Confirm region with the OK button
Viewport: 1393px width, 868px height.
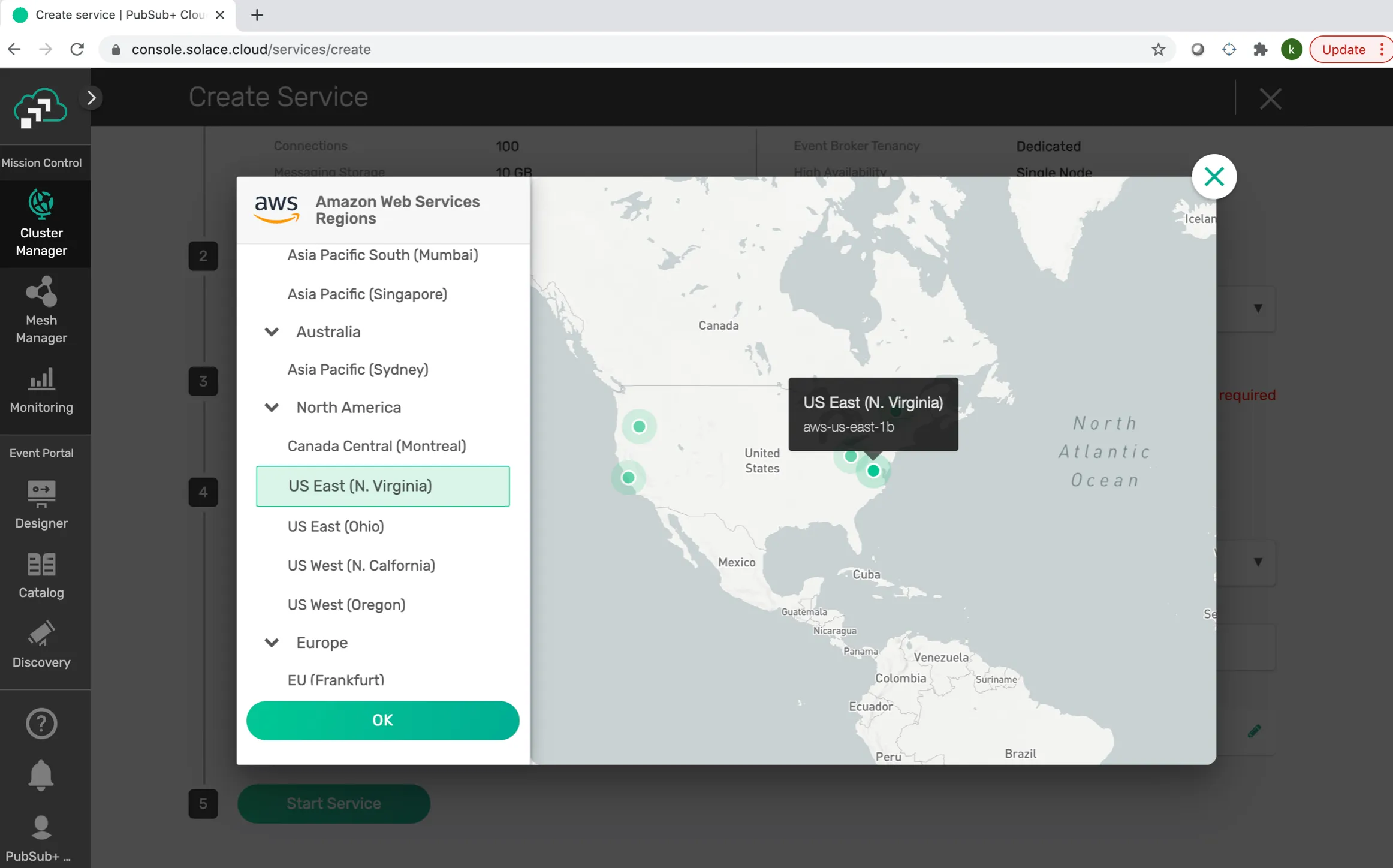coord(382,720)
